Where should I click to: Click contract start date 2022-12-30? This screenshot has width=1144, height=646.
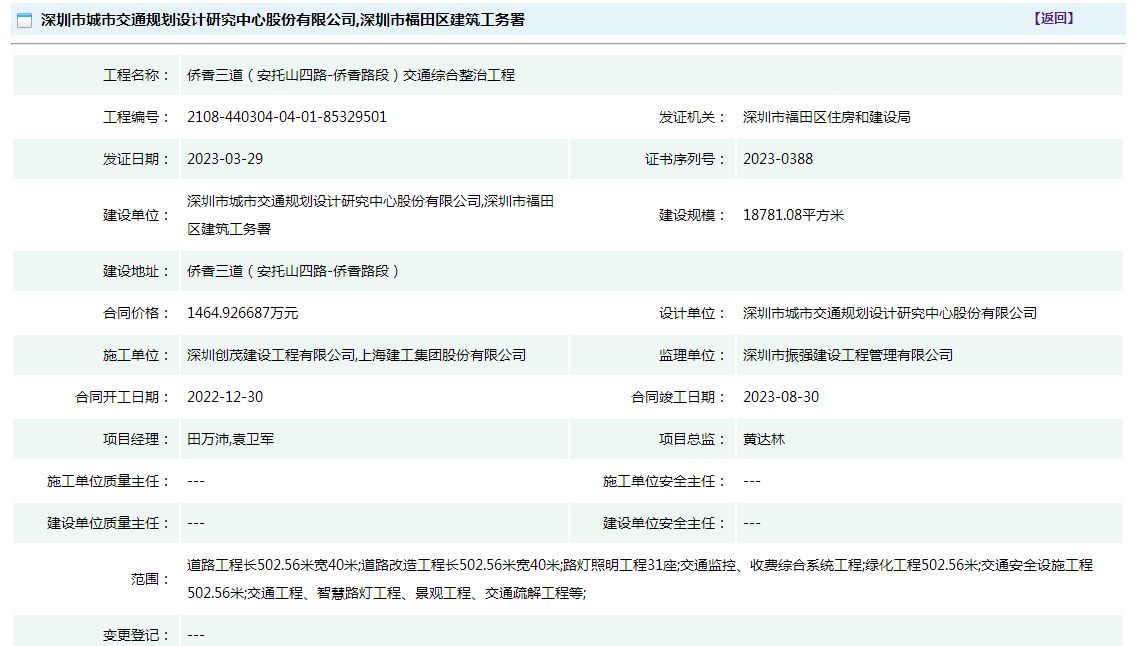point(225,397)
